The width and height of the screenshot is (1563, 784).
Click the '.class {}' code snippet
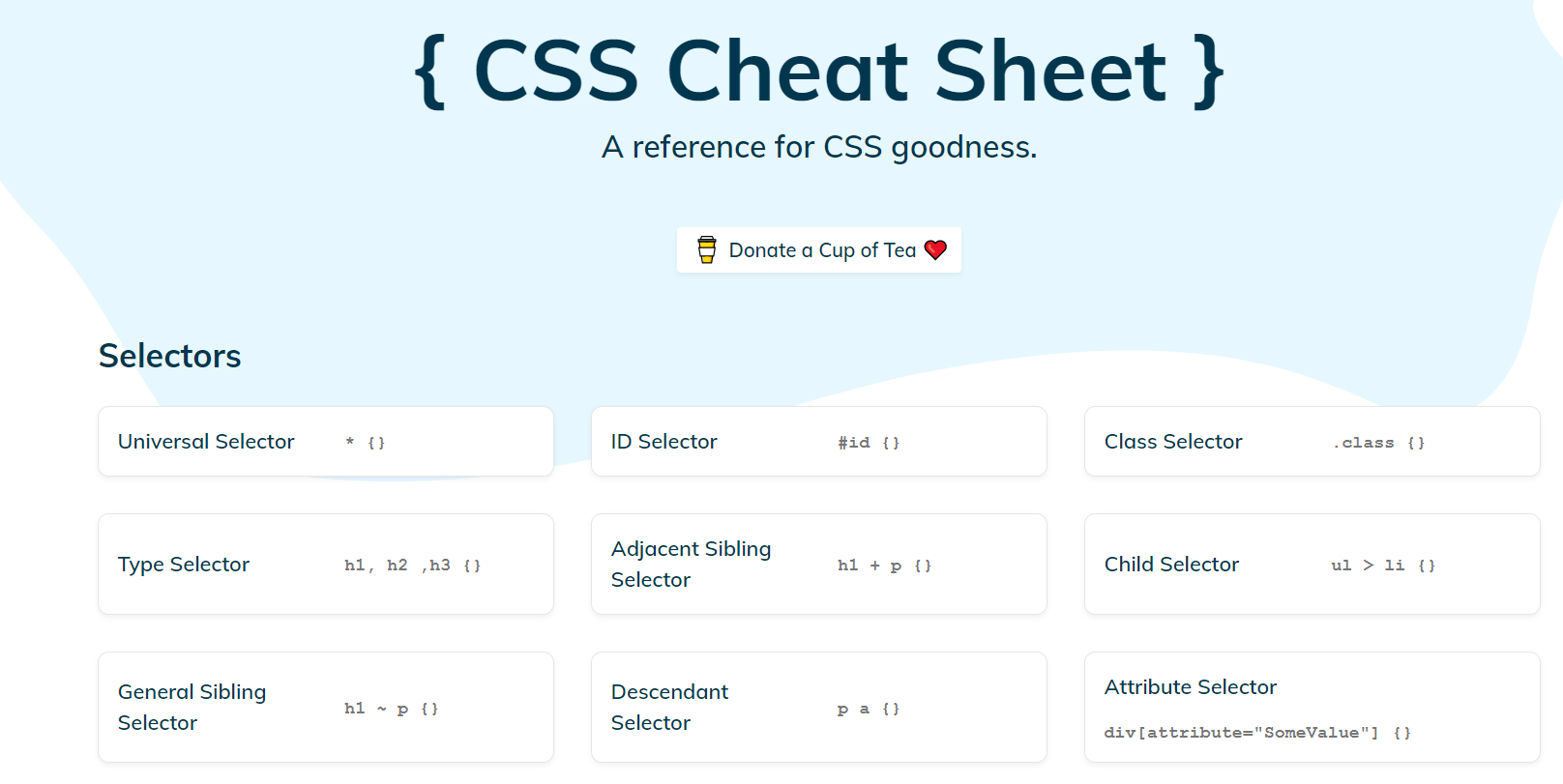1378,443
